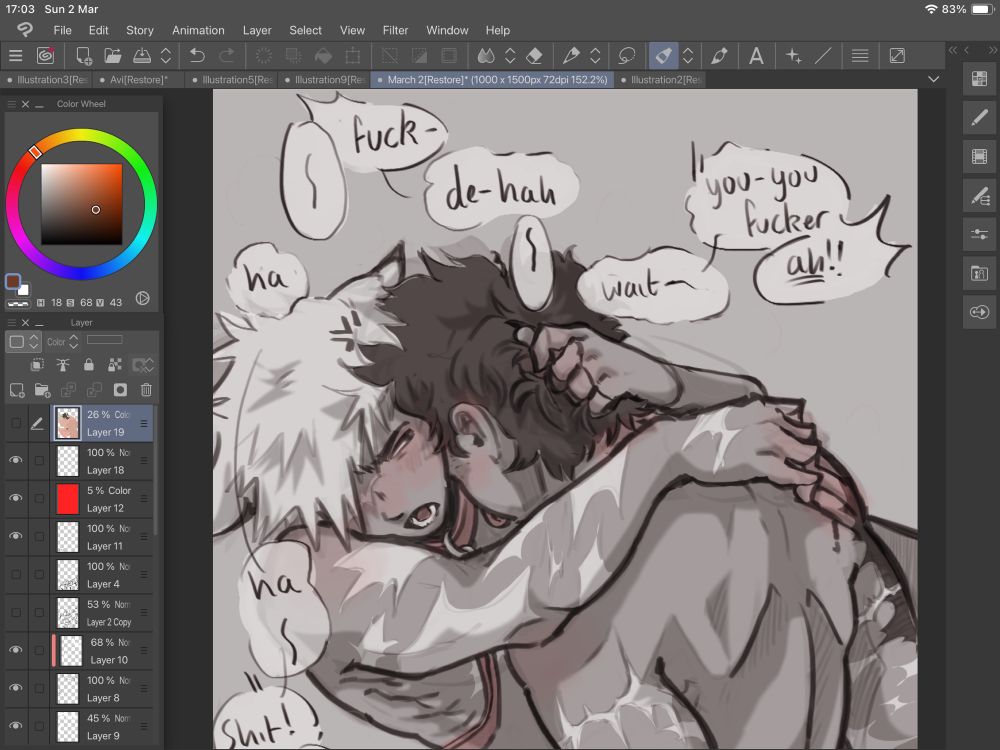Viewport: 1000px width, 750px height.
Task: Toggle fit canvas to screen icon
Action: pos(897,55)
